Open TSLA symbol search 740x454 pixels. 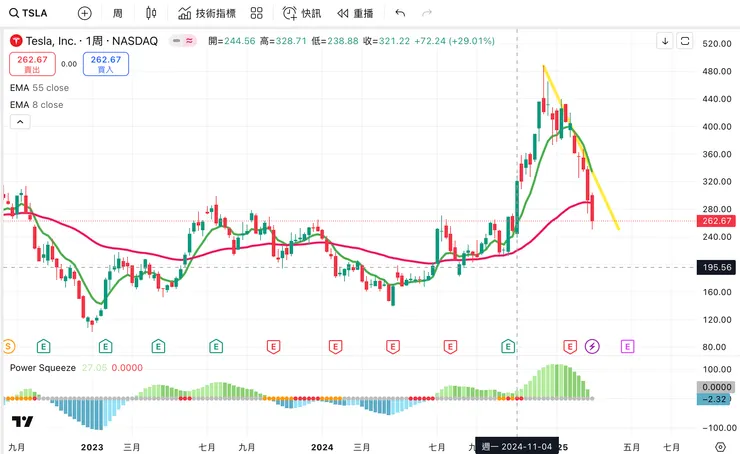click(x=28, y=13)
